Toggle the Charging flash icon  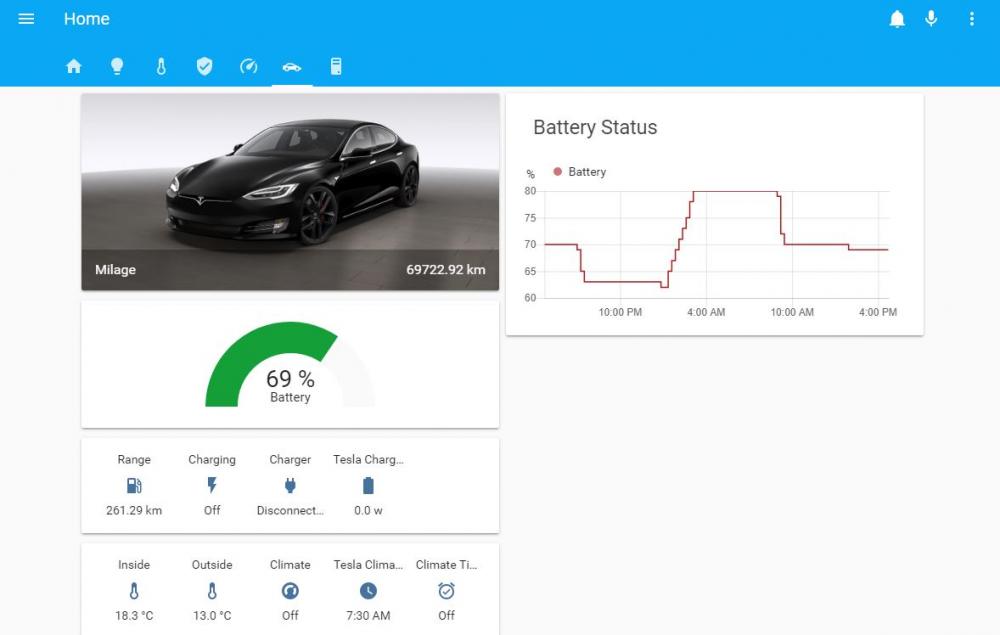click(x=212, y=486)
